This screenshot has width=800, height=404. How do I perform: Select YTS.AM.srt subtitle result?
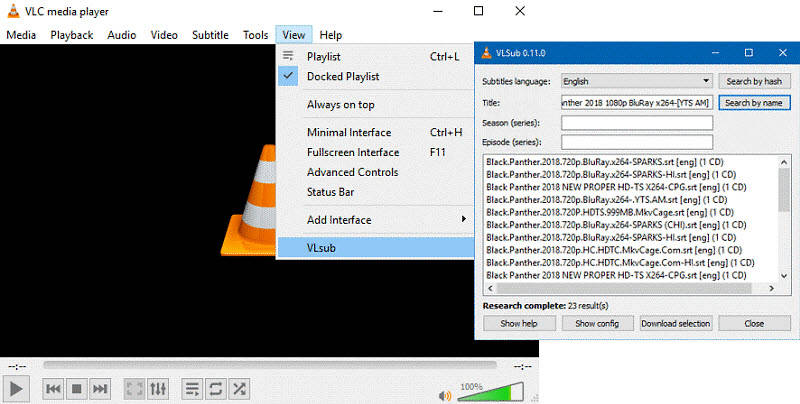(x=607, y=199)
